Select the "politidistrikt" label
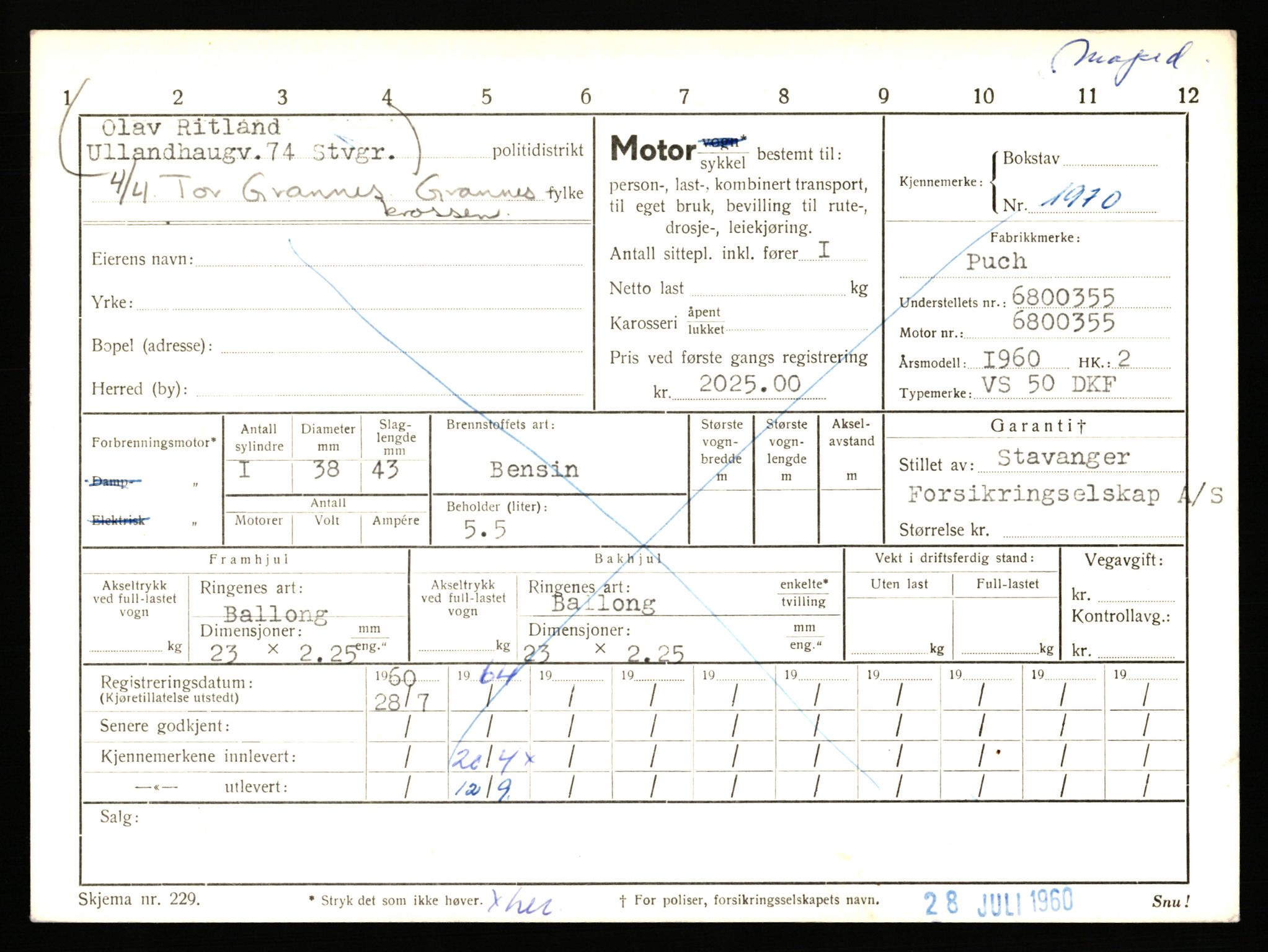 [x=538, y=151]
